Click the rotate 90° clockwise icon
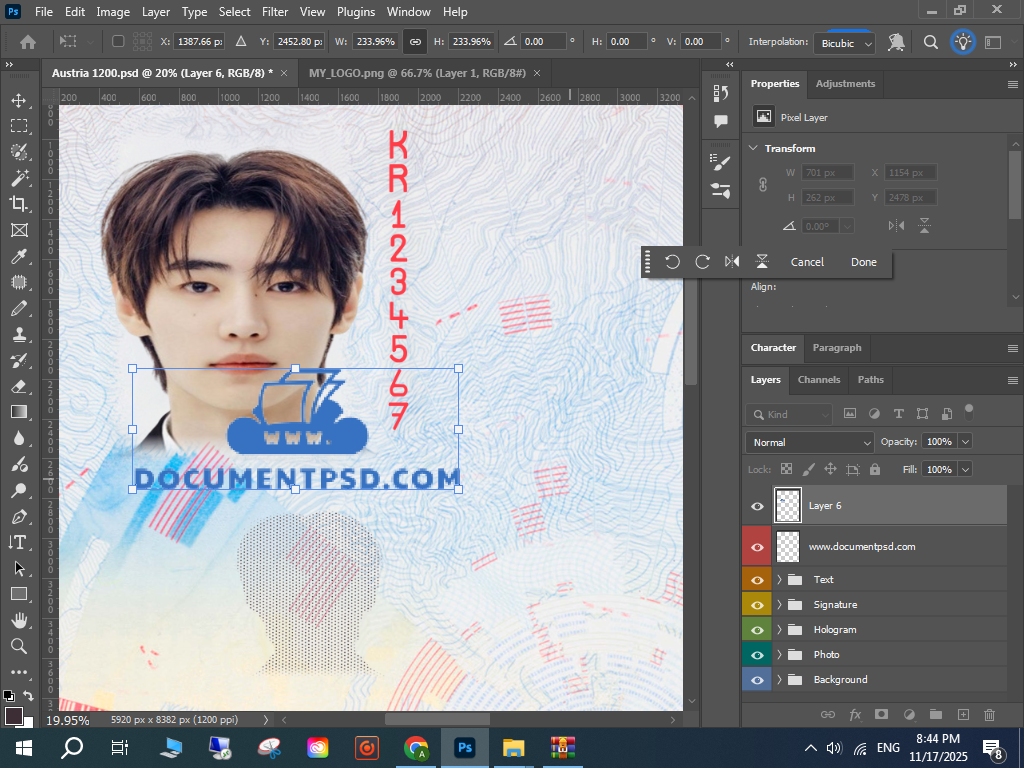The width and height of the screenshot is (1024, 768). click(x=703, y=262)
